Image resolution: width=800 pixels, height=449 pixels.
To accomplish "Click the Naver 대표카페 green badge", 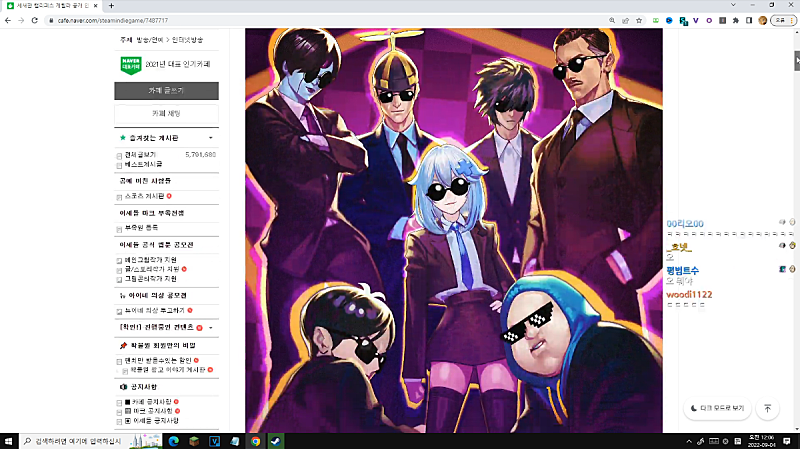I will point(131,65).
